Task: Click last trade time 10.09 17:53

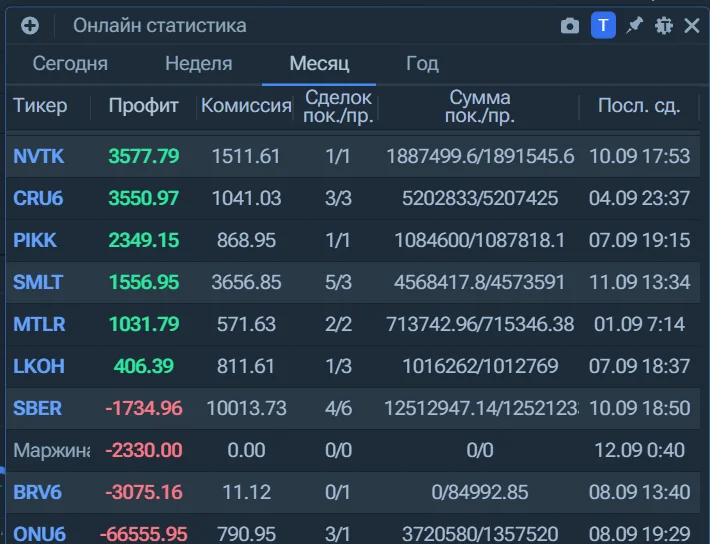Action: point(639,156)
